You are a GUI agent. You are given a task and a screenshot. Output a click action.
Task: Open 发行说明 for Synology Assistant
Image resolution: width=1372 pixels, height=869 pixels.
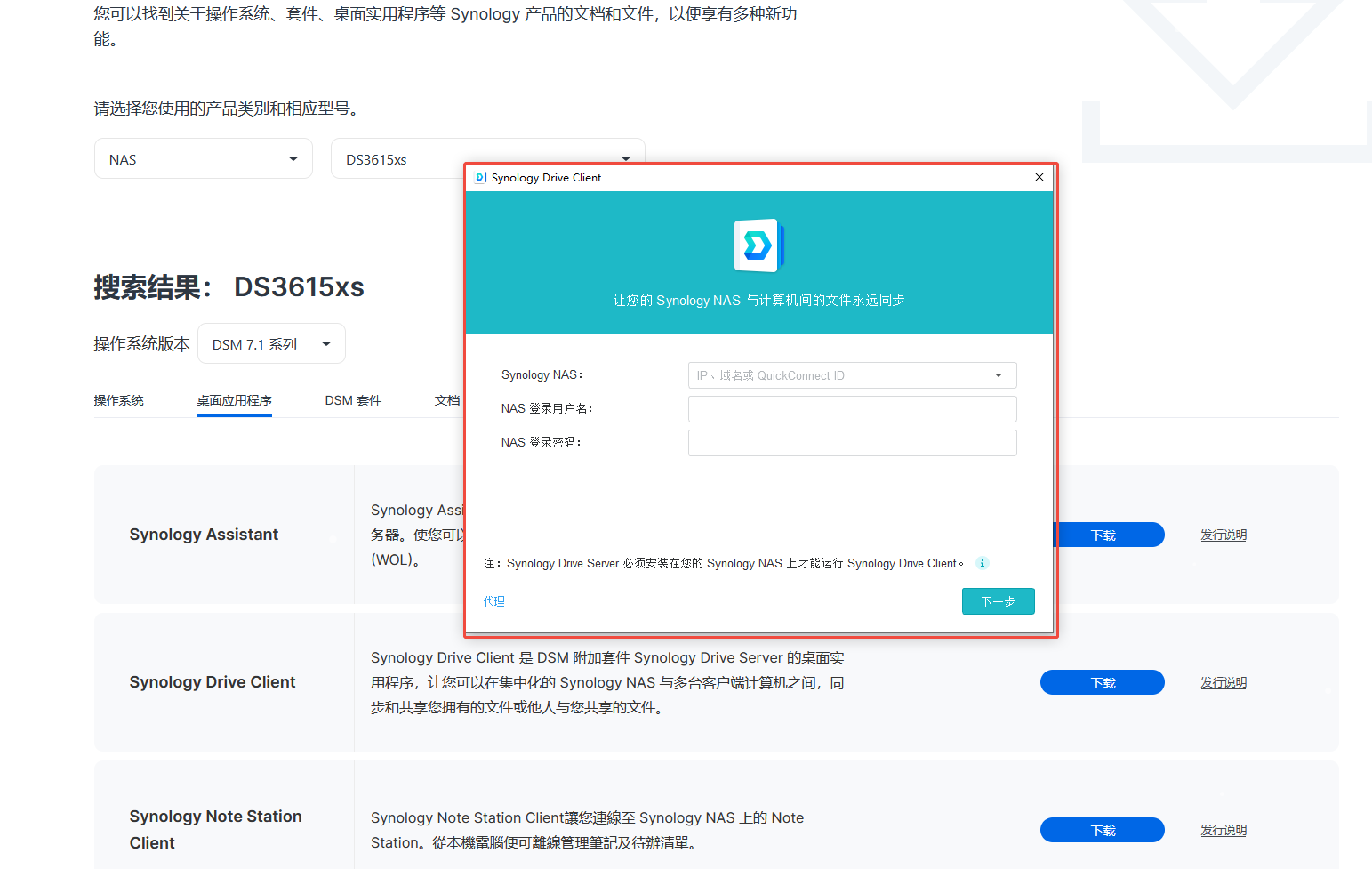(x=1223, y=535)
